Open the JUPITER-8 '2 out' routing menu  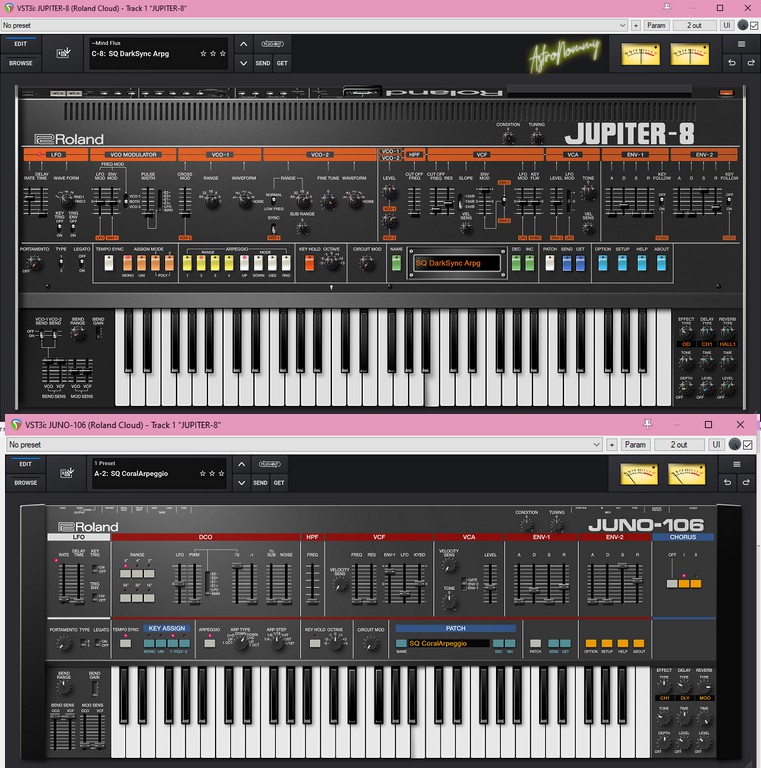click(694, 25)
